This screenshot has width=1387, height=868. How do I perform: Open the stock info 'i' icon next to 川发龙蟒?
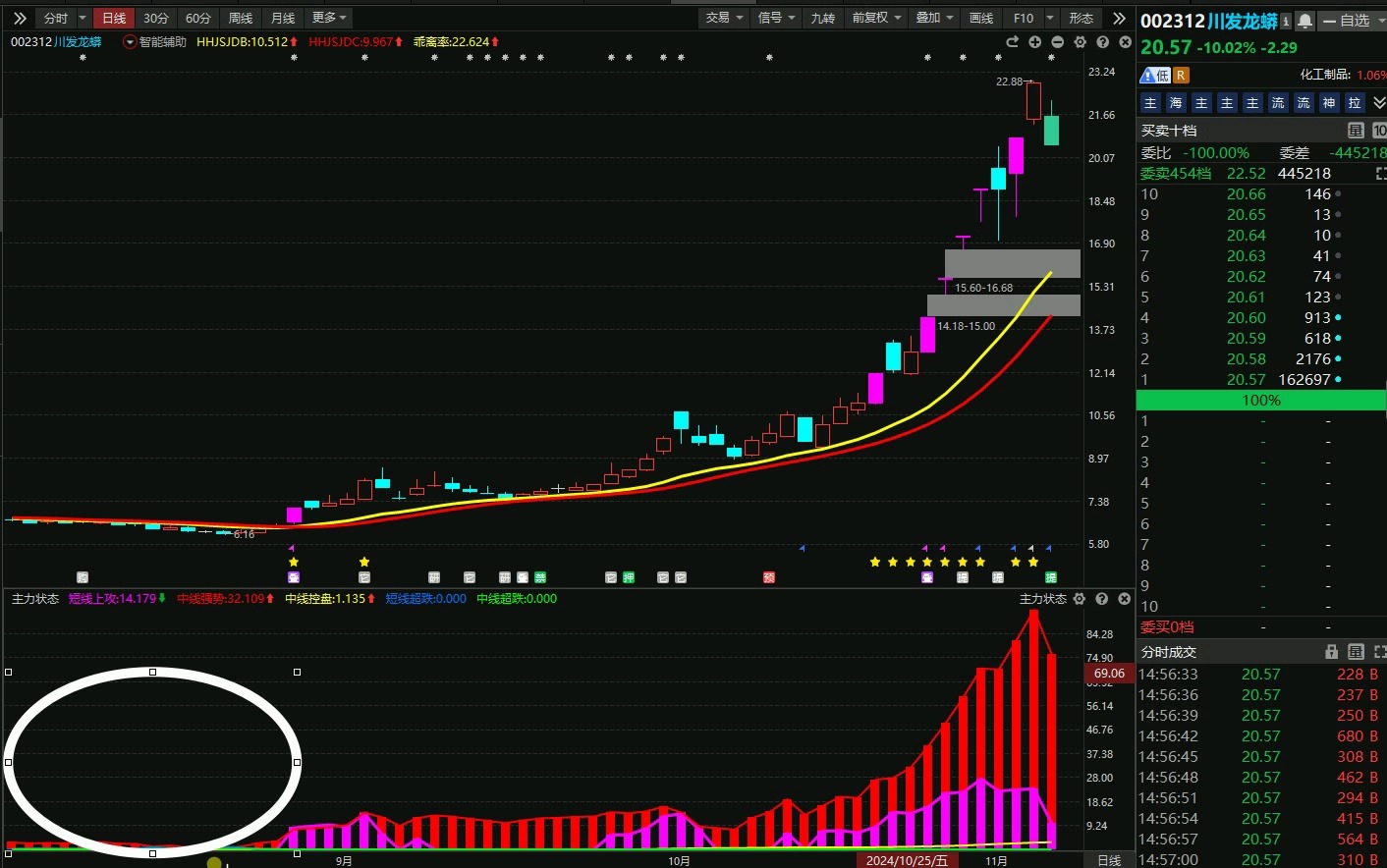point(1286,21)
